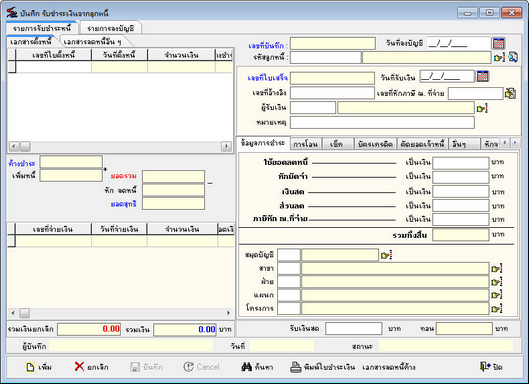
Task: Click the สมุดบัญชี code field
Action: point(289,255)
